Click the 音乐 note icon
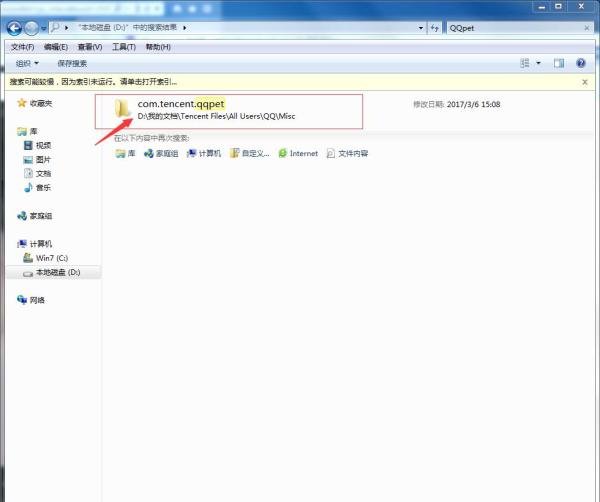Screen dimensions: 600x502 28,187
